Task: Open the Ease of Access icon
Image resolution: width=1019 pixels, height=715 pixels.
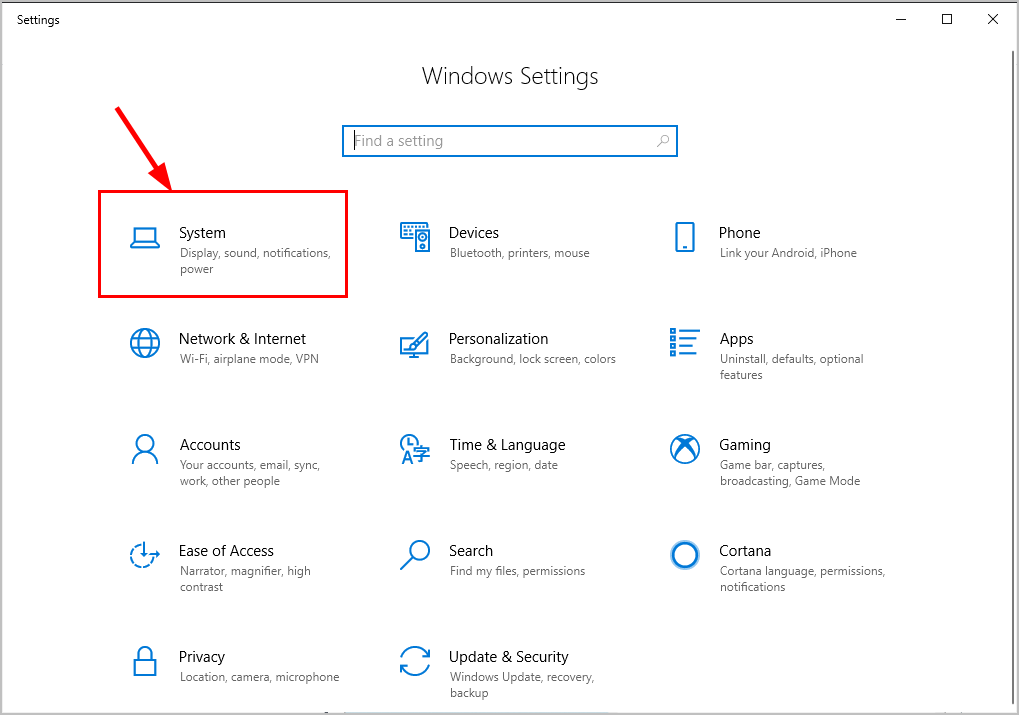Action: pos(144,555)
